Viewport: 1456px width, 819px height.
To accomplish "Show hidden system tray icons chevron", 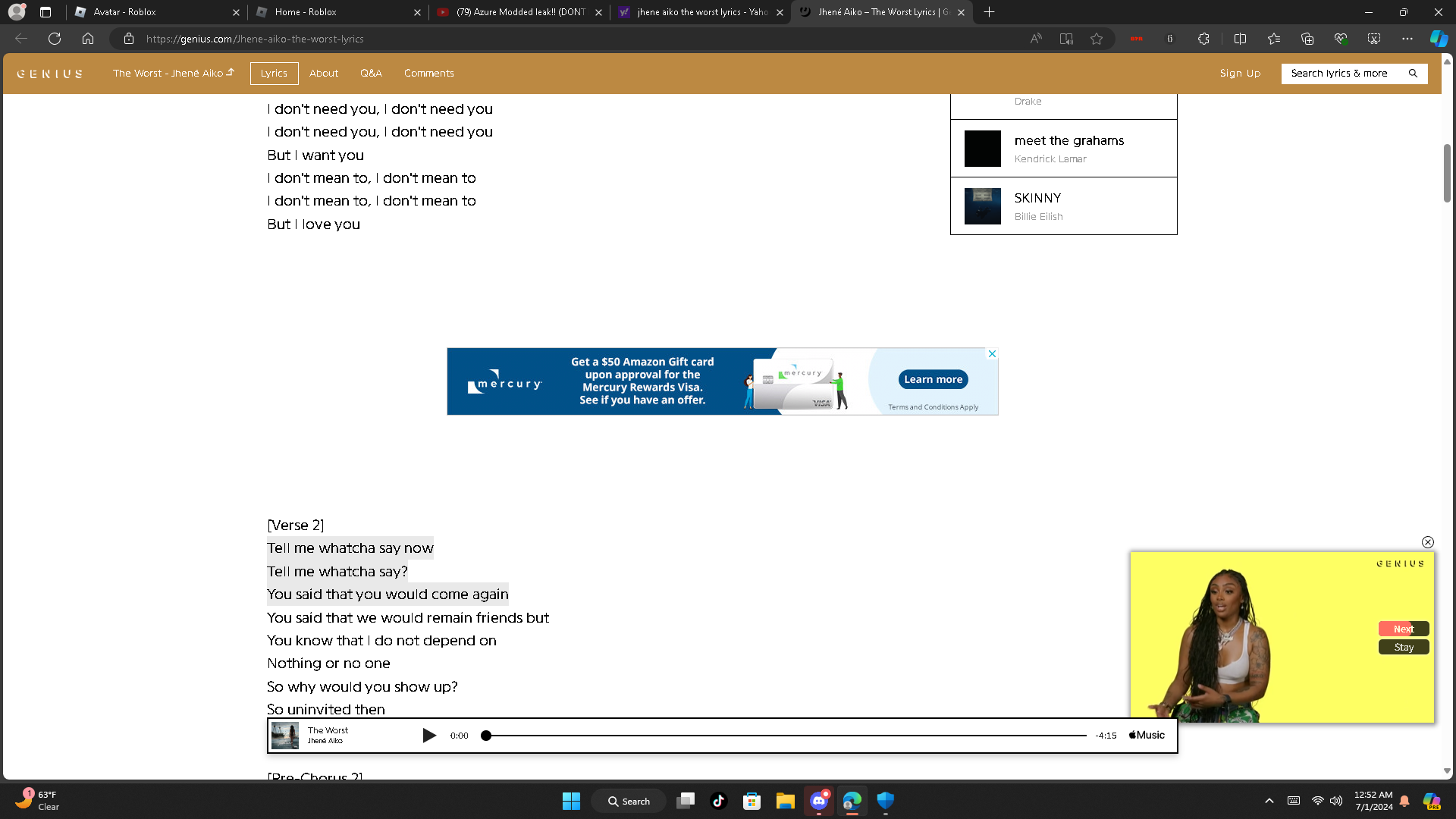I will (1269, 801).
